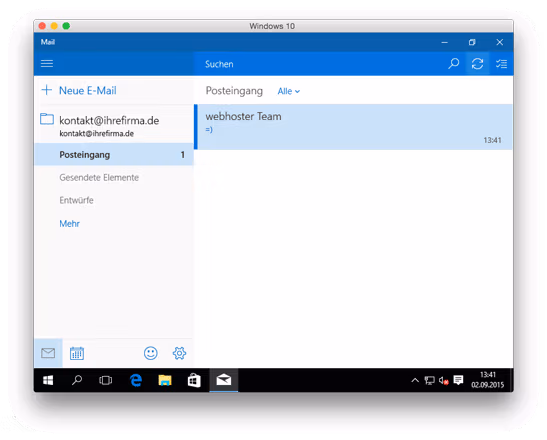Show hidden tray icons chevron
This screenshot has width=547, height=440.
(415, 380)
